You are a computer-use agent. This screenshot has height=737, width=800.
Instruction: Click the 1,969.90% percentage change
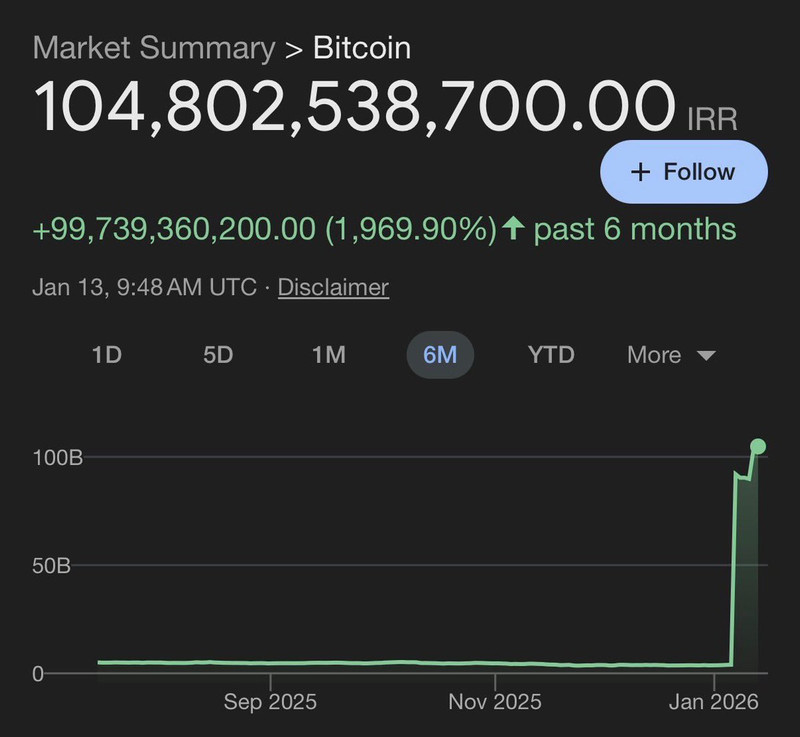click(x=410, y=229)
